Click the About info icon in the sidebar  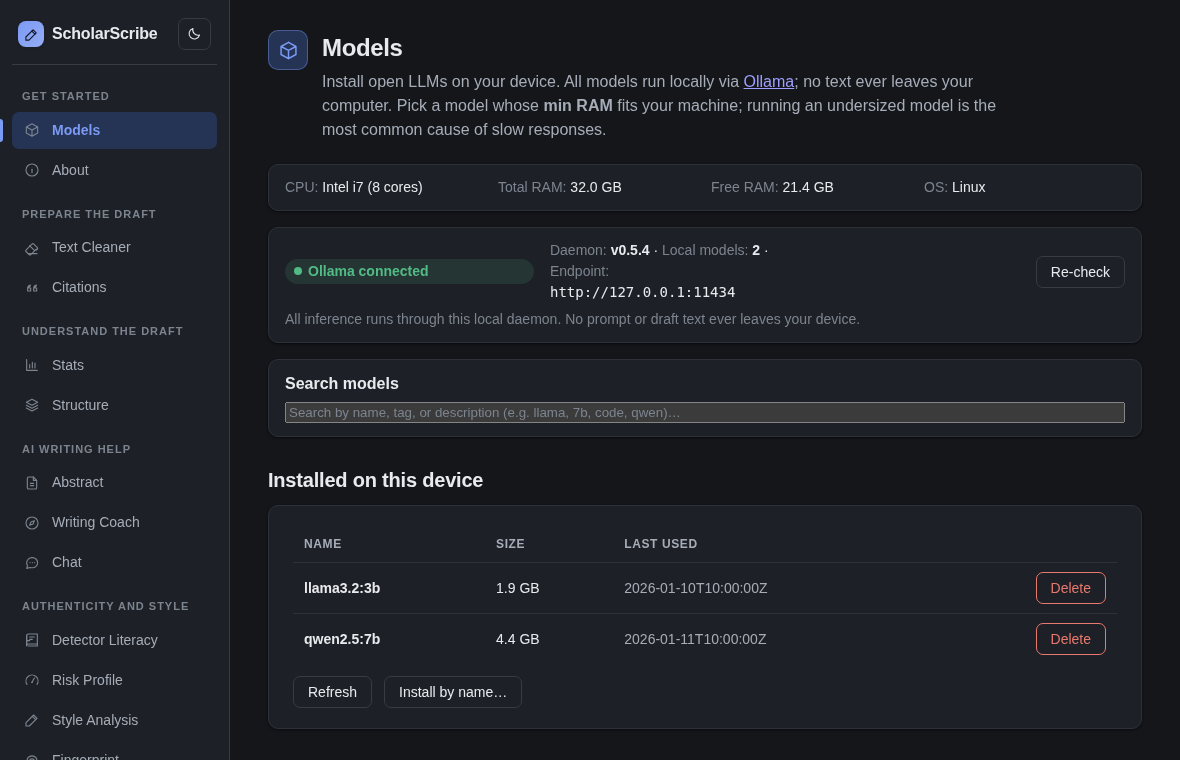click(x=32, y=170)
